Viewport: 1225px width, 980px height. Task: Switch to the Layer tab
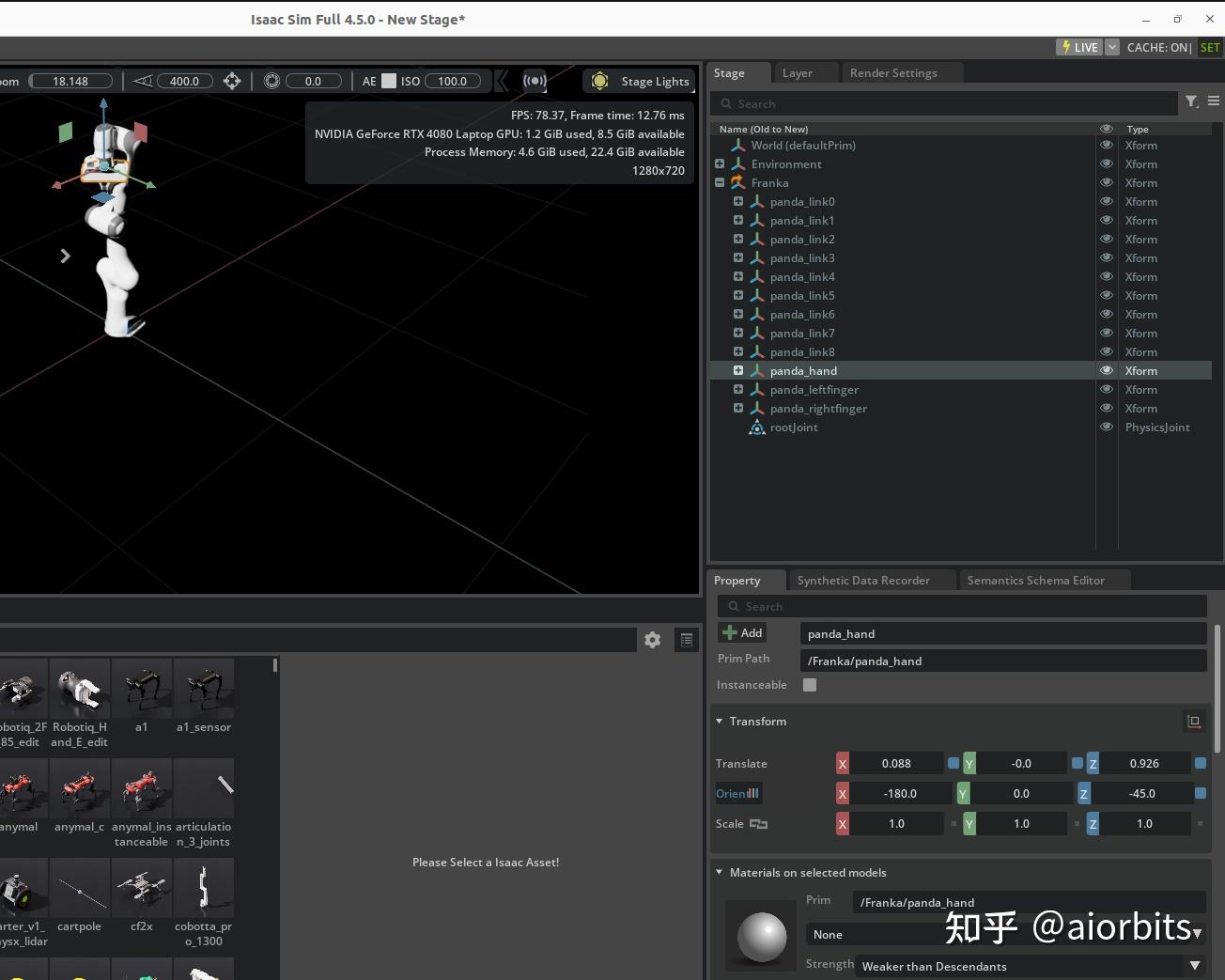click(x=797, y=72)
